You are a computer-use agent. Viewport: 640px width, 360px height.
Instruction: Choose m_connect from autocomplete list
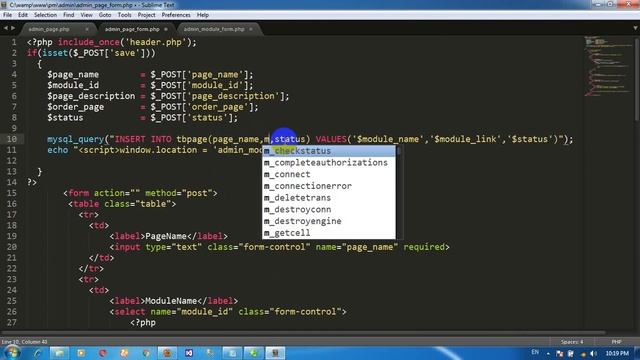click(329, 174)
